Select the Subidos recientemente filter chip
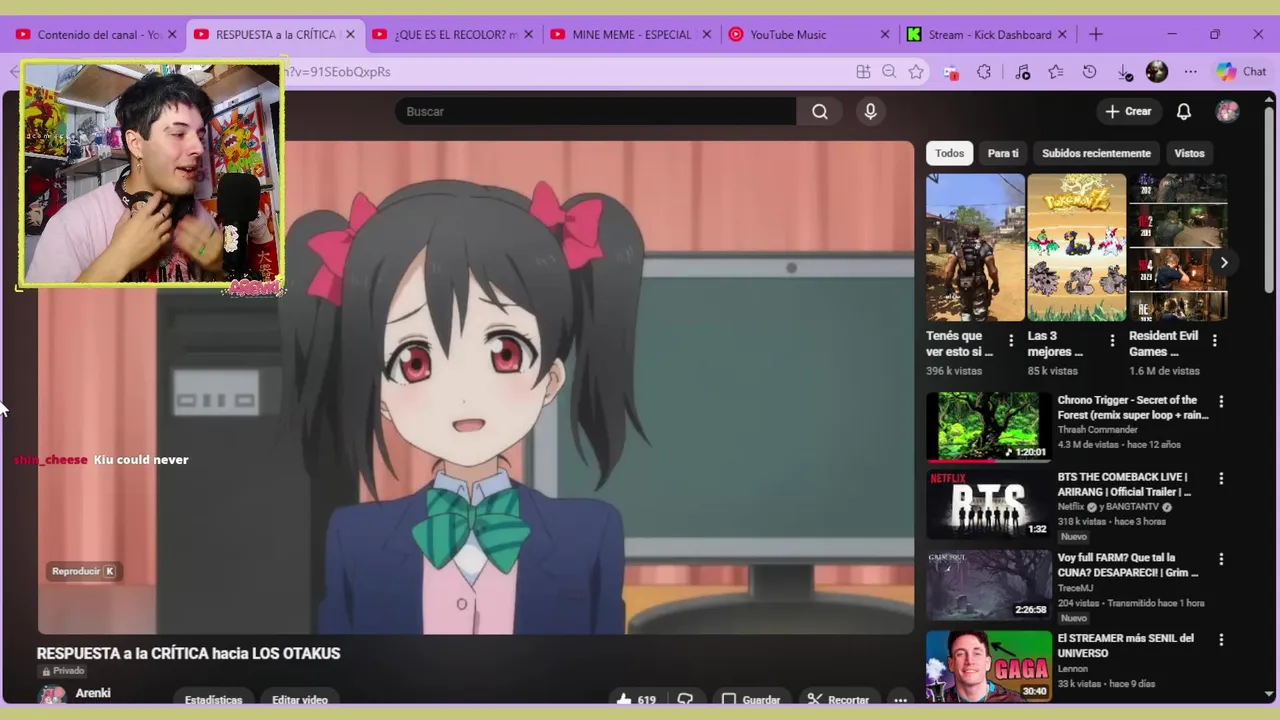1280x720 pixels. 1096,153
